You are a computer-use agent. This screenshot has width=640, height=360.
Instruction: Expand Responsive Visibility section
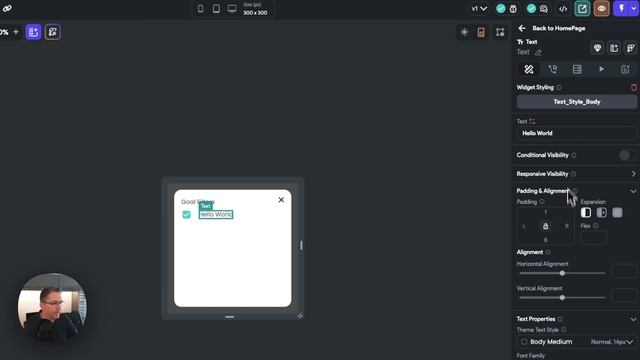tap(633, 174)
